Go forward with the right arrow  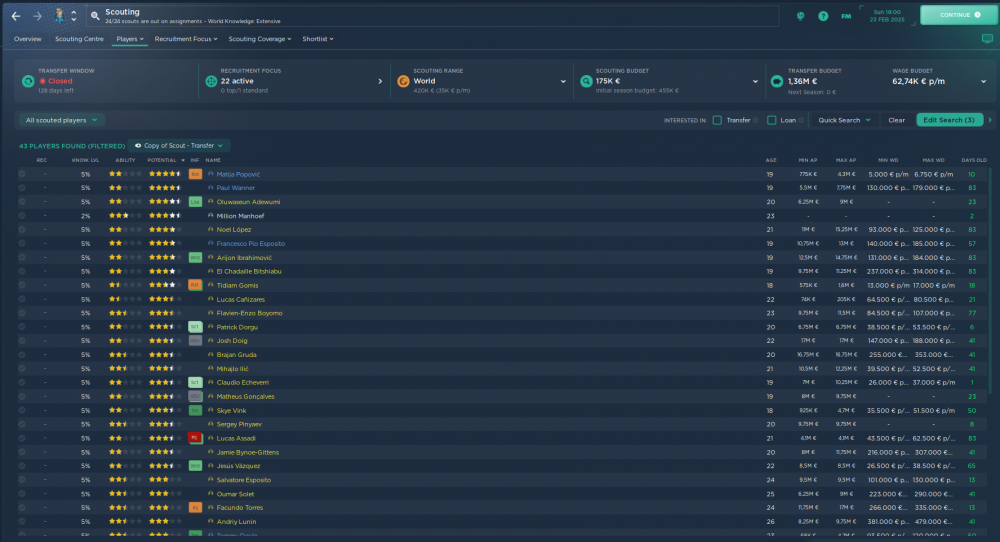[37, 16]
